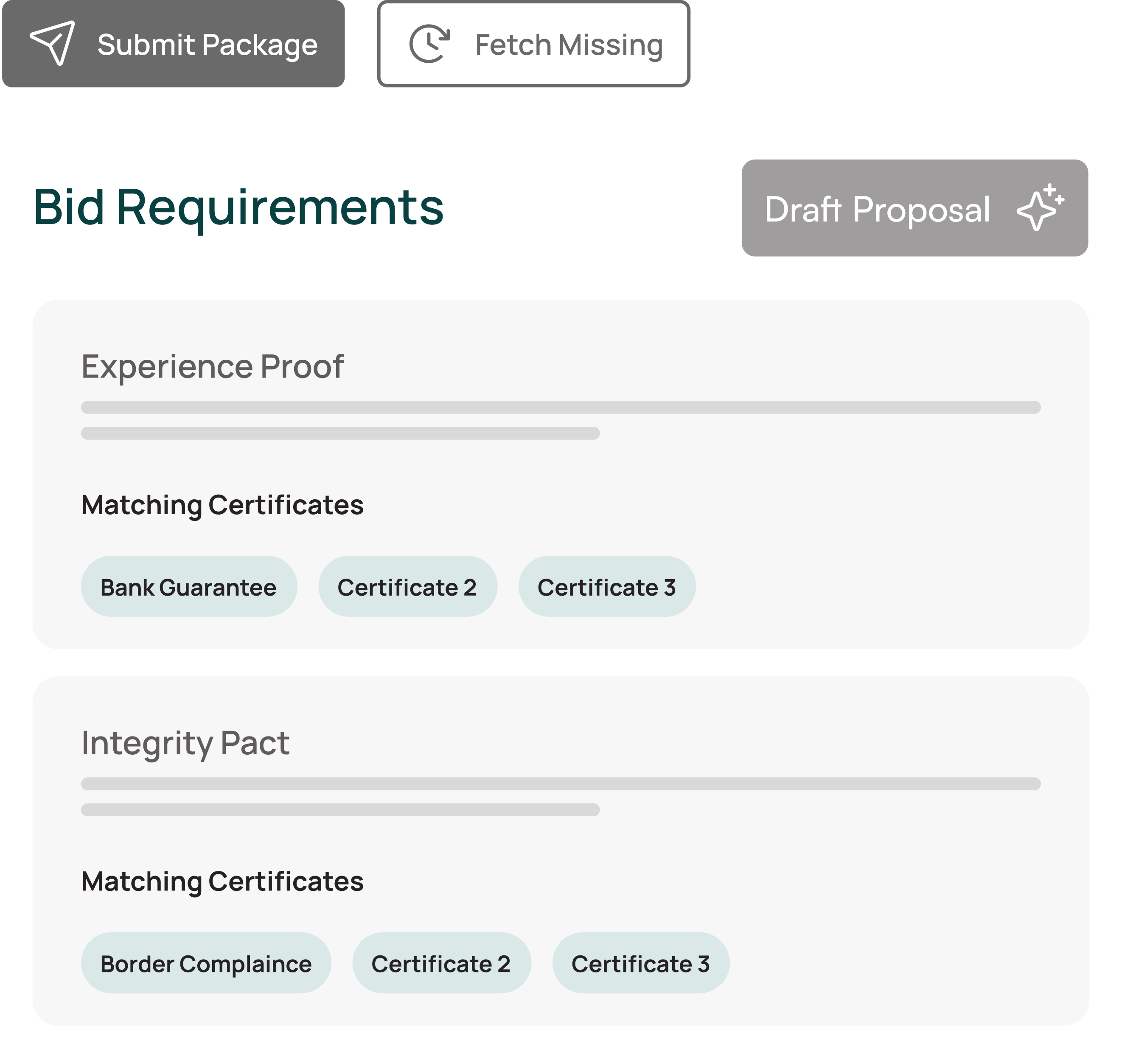
Task: Click the clock refresh icon
Action: click(429, 44)
